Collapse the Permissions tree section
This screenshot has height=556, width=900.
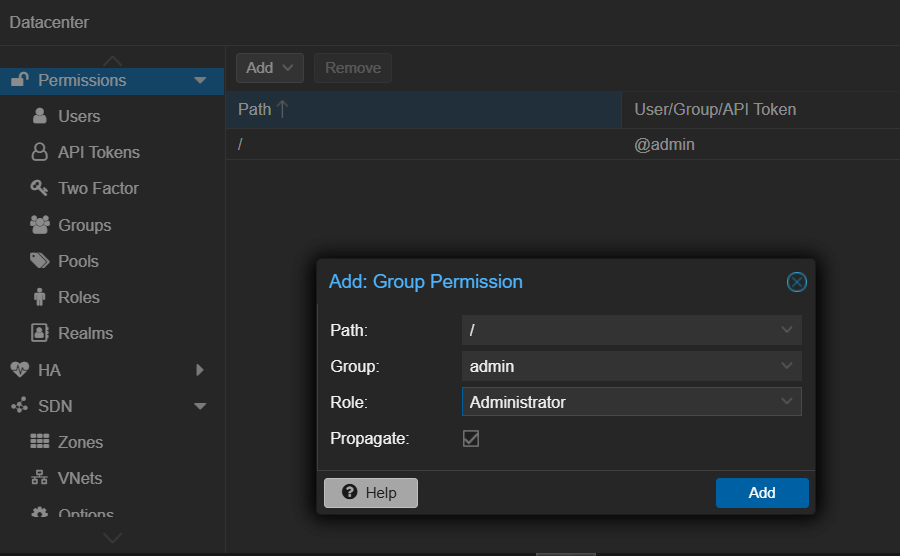point(200,80)
